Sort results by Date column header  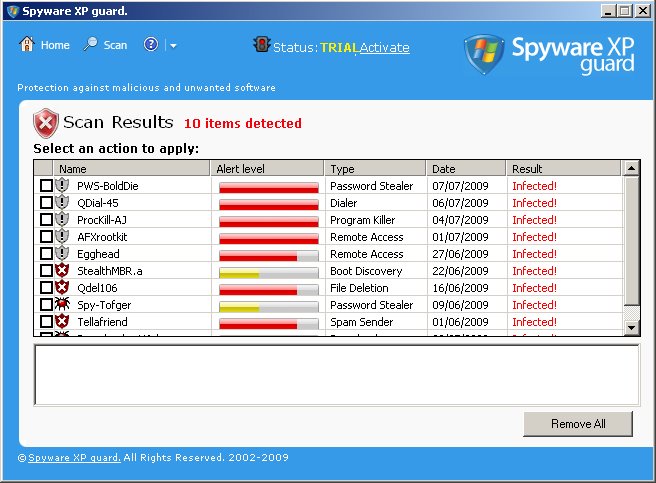point(465,169)
